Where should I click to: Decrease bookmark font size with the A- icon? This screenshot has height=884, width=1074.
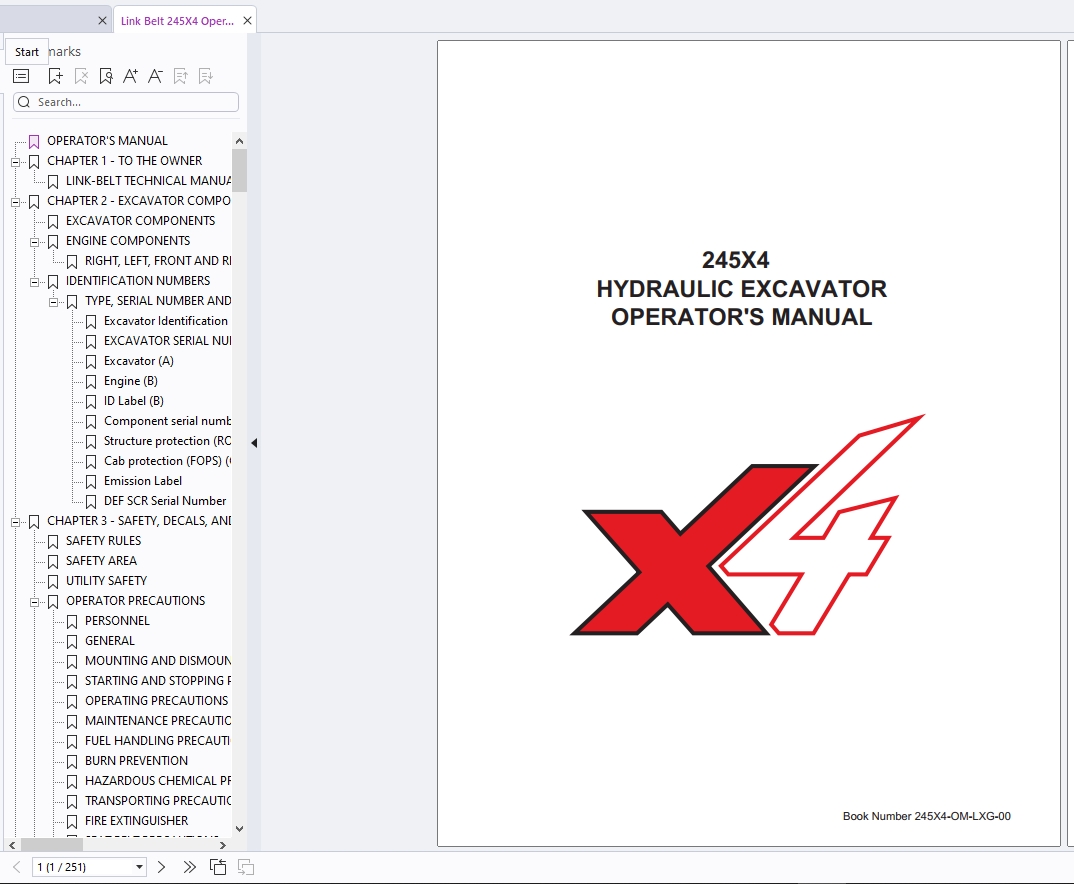(155, 76)
